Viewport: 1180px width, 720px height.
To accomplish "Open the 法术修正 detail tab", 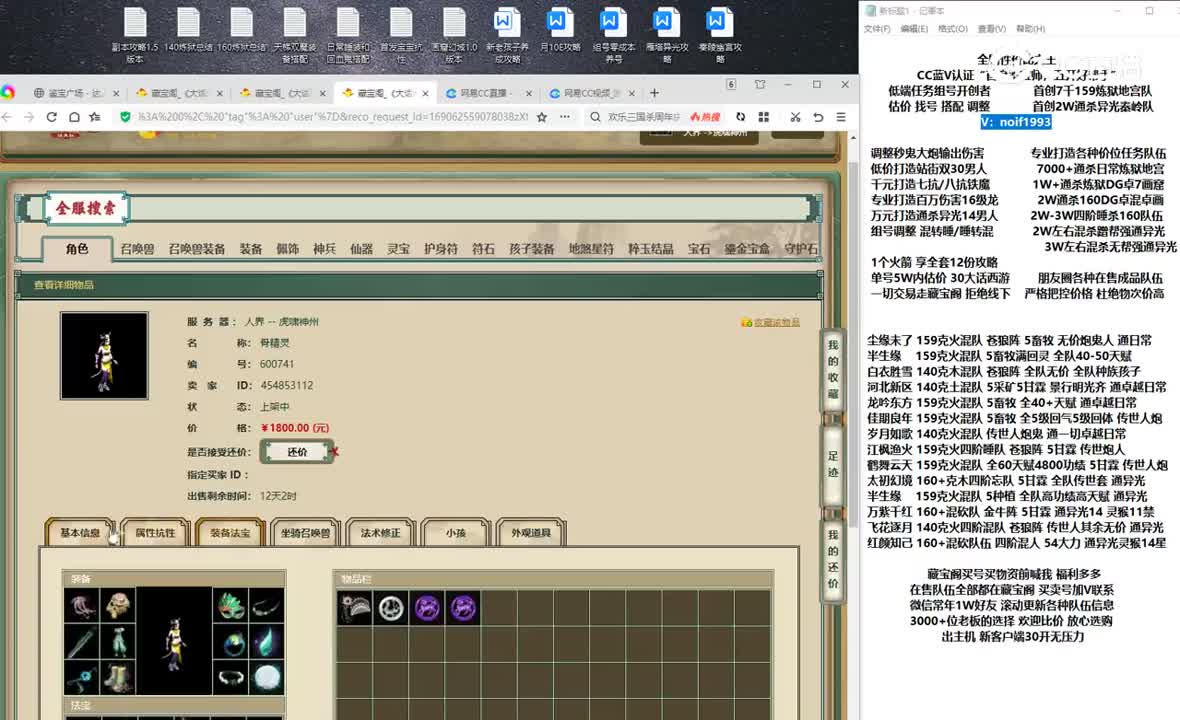I will tap(381, 533).
